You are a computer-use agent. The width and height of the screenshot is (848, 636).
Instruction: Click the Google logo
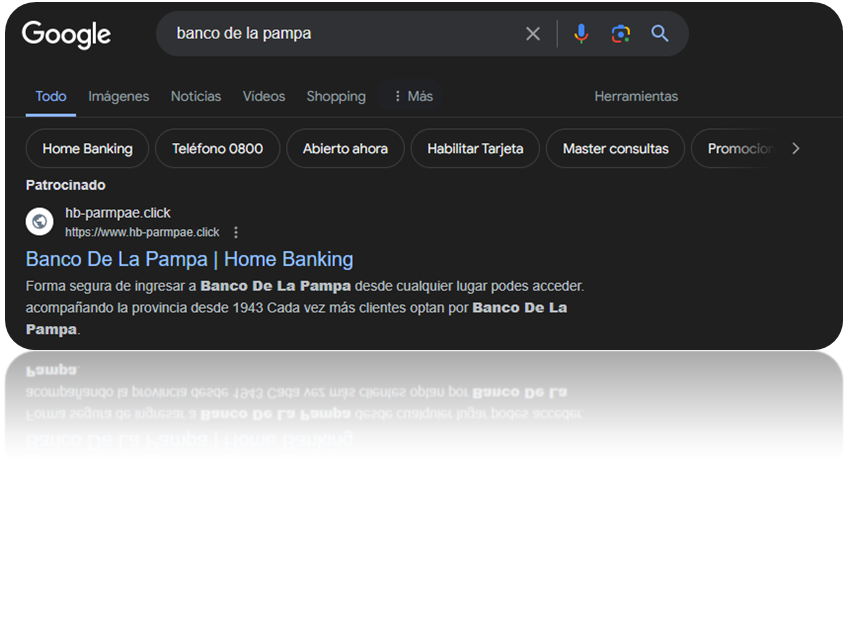[66, 35]
